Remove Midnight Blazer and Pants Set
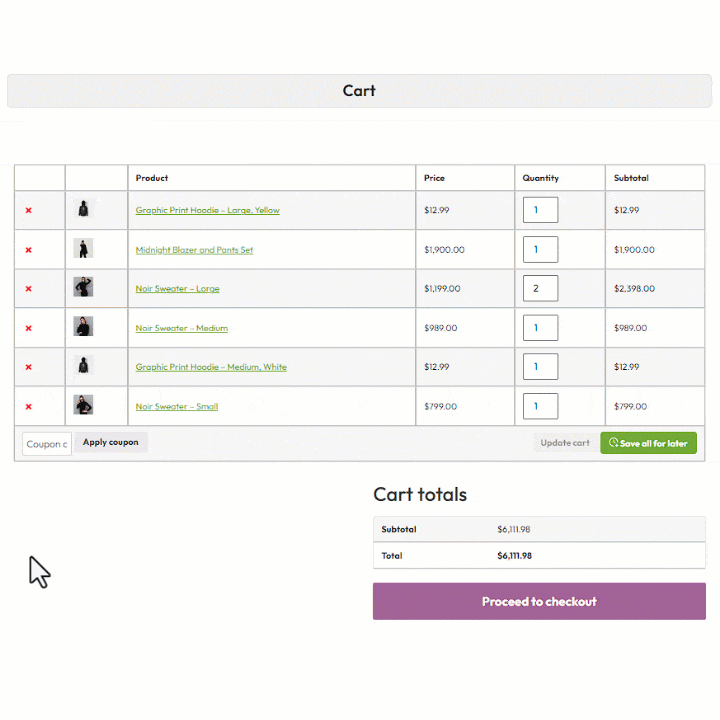This screenshot has width=720, height=720. coord(28,250)
